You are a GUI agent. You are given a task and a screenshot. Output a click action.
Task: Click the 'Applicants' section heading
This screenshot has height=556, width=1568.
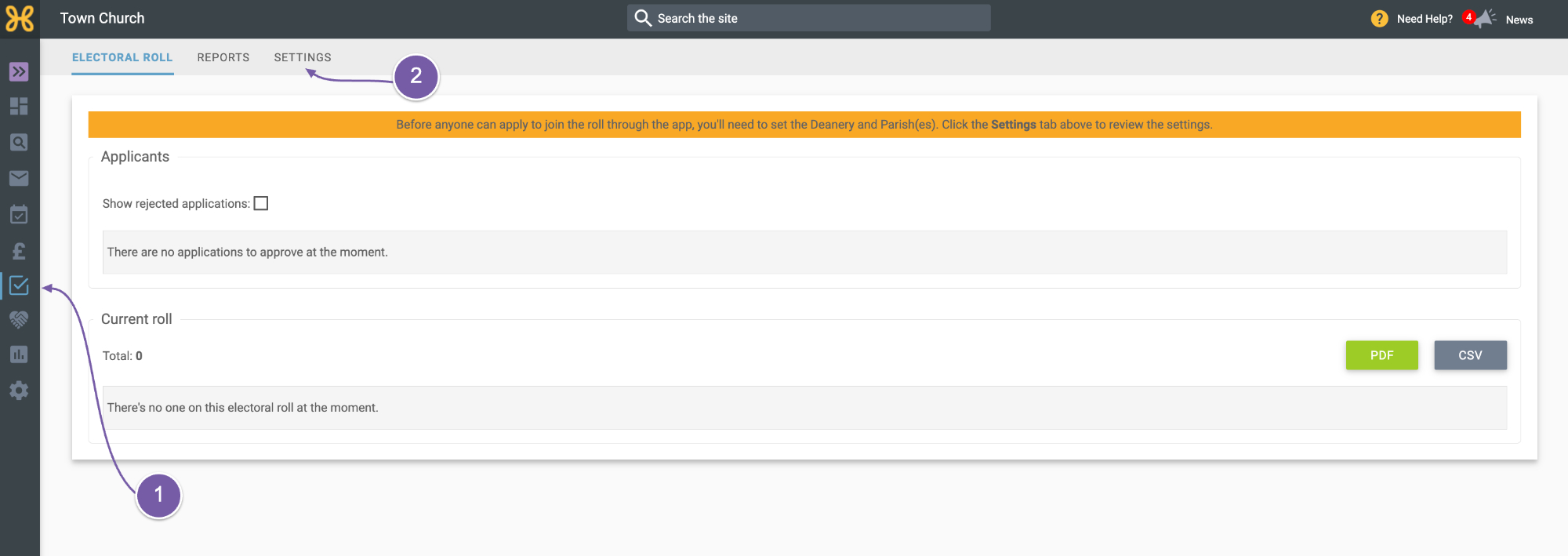pyautogui.click(x=135, y=157)
